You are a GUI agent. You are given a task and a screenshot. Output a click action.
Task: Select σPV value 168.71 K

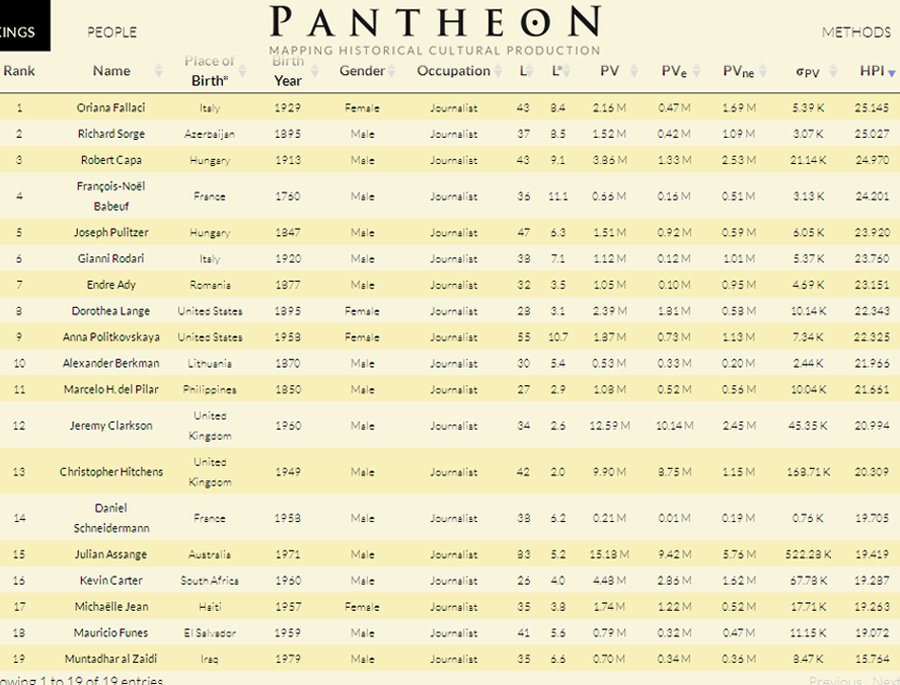[808, 472]
